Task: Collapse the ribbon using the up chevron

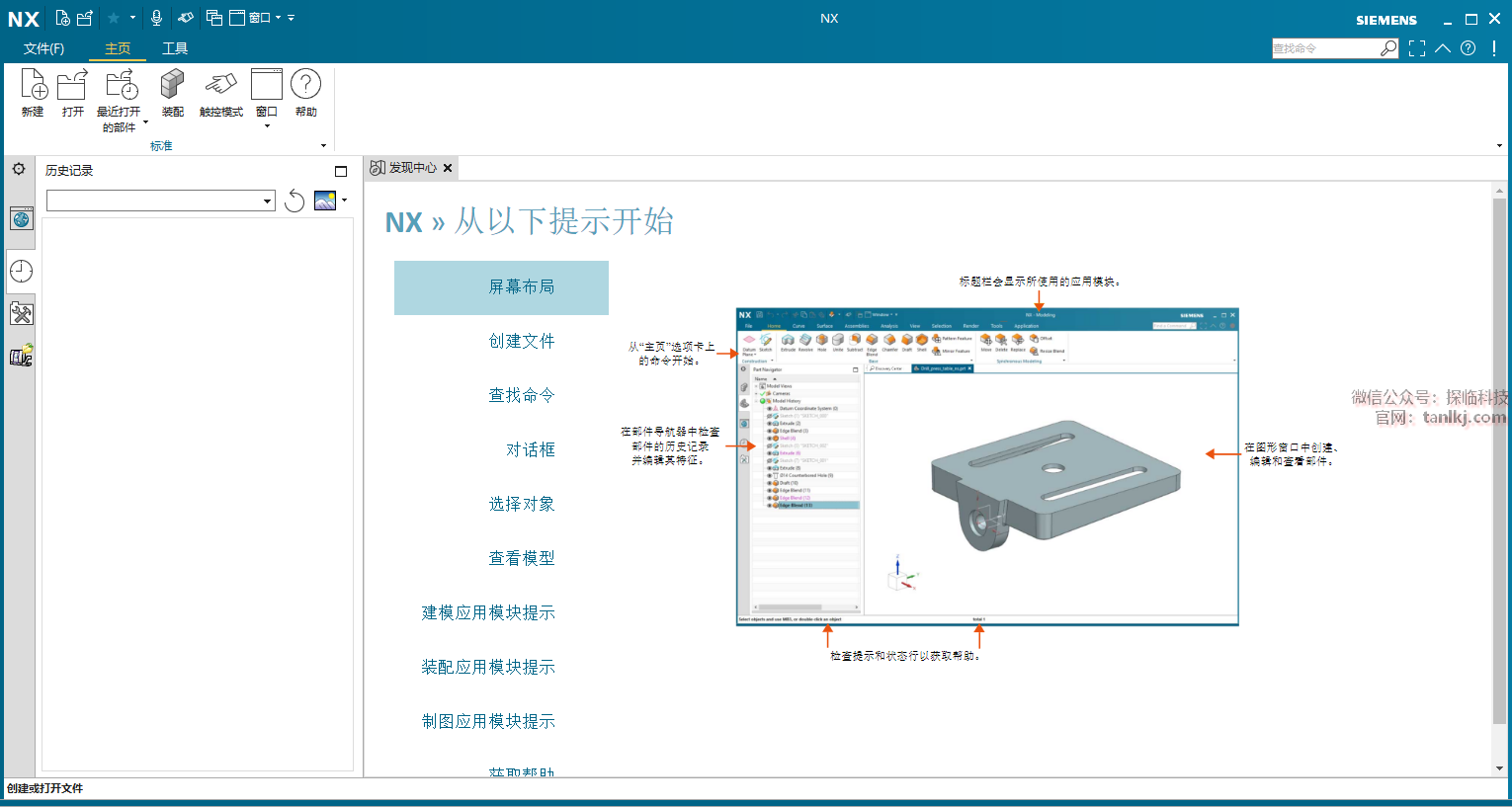Action: point(1443,48)
